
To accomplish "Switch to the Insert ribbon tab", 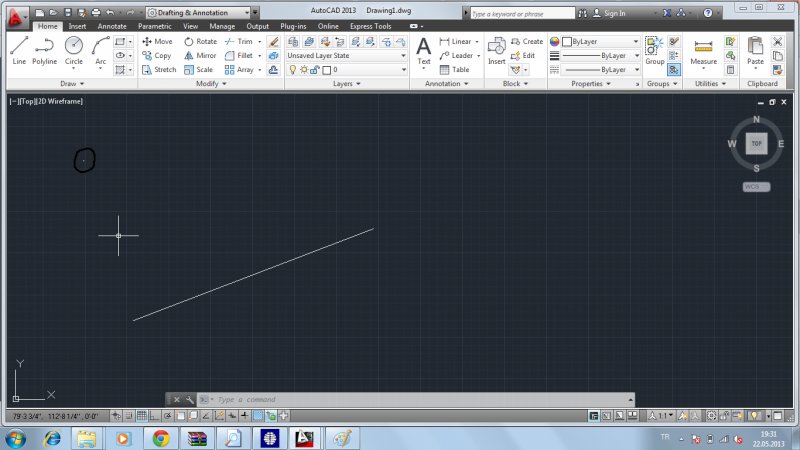I will [77, 26].
